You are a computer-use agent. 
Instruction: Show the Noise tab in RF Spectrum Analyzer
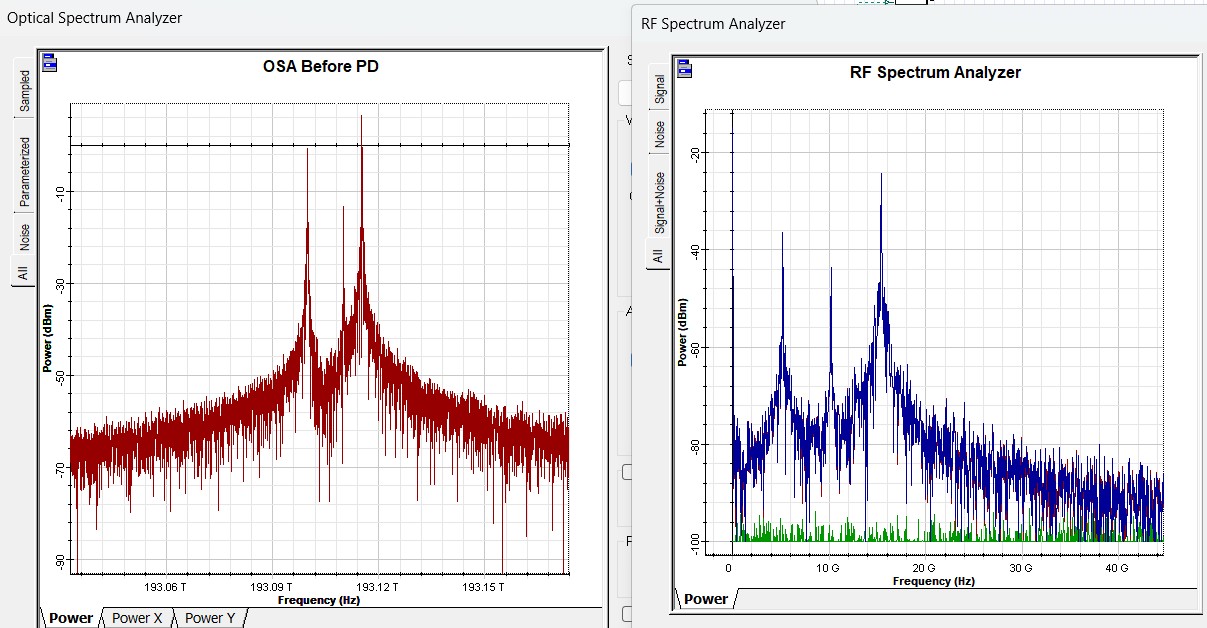tap(659, 134)
